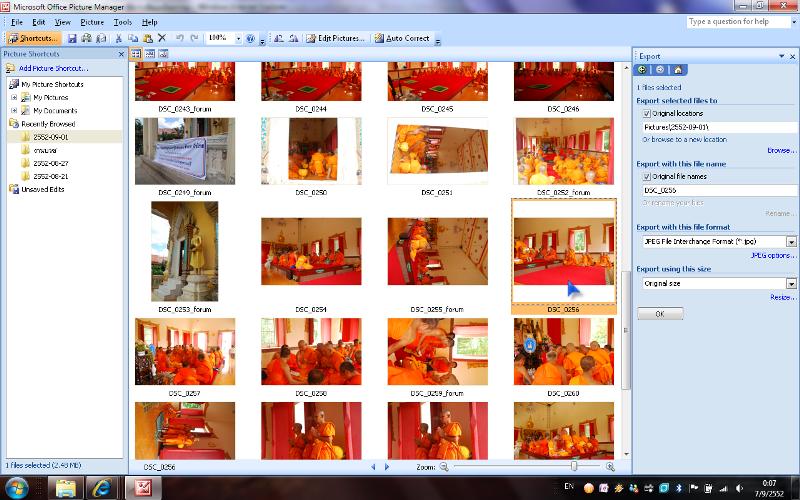
Task: Expand the My Documents tree node
Action: coord(14,111)
